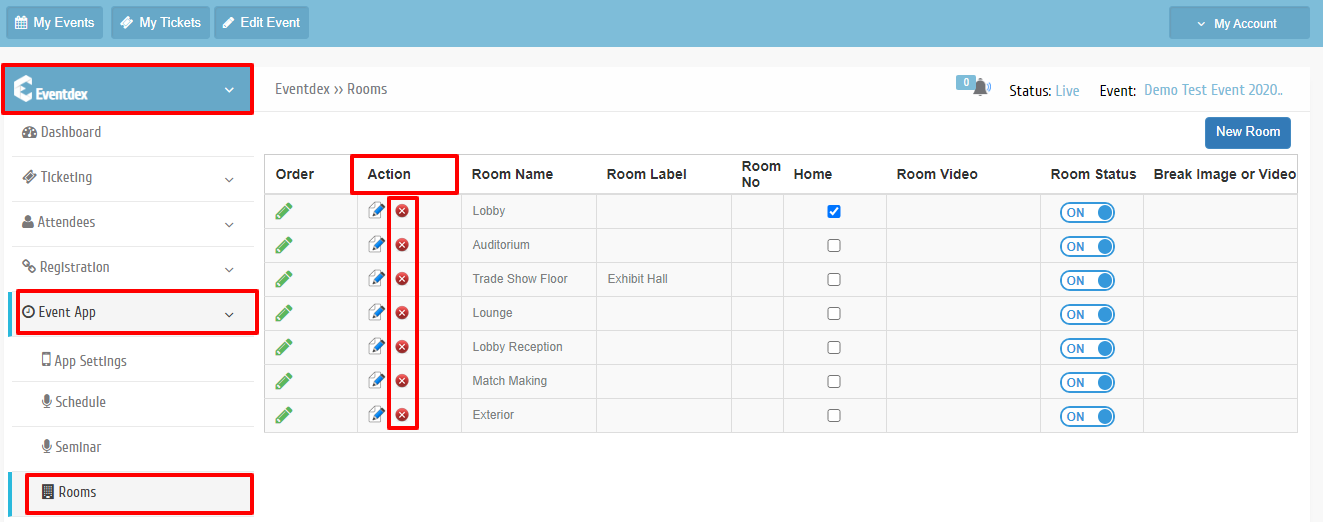Click the New Room button
Image resolution: width=1323 pixels, height=522 pixels.
[1248, 132]
